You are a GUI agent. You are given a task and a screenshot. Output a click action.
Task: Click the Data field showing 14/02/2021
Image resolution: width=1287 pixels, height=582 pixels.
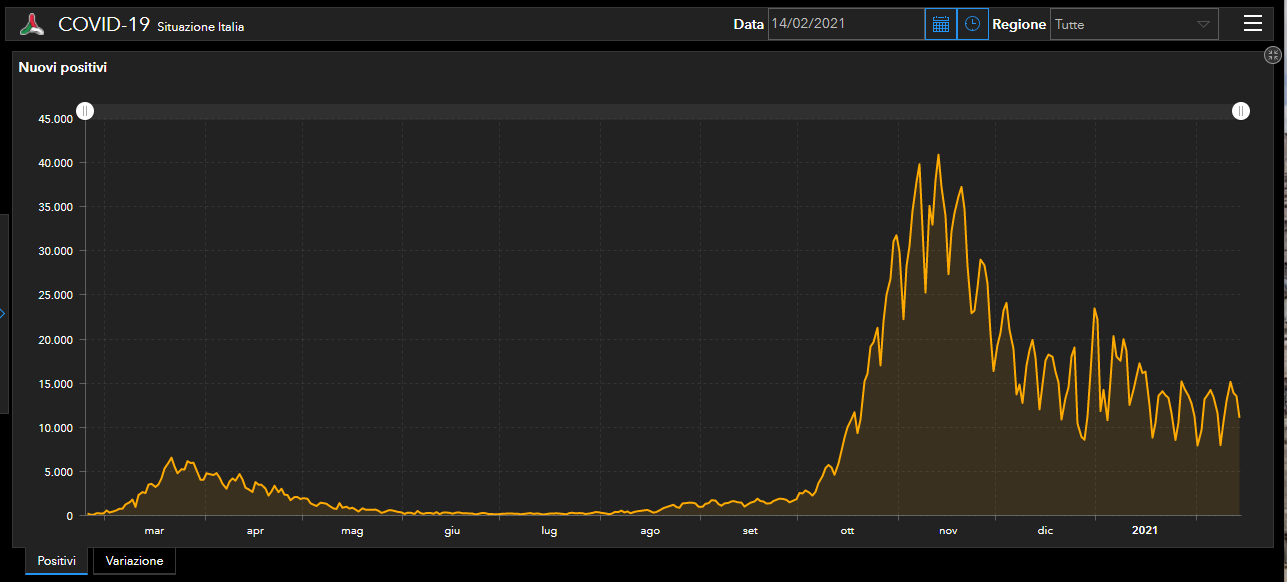coord(846,24)
